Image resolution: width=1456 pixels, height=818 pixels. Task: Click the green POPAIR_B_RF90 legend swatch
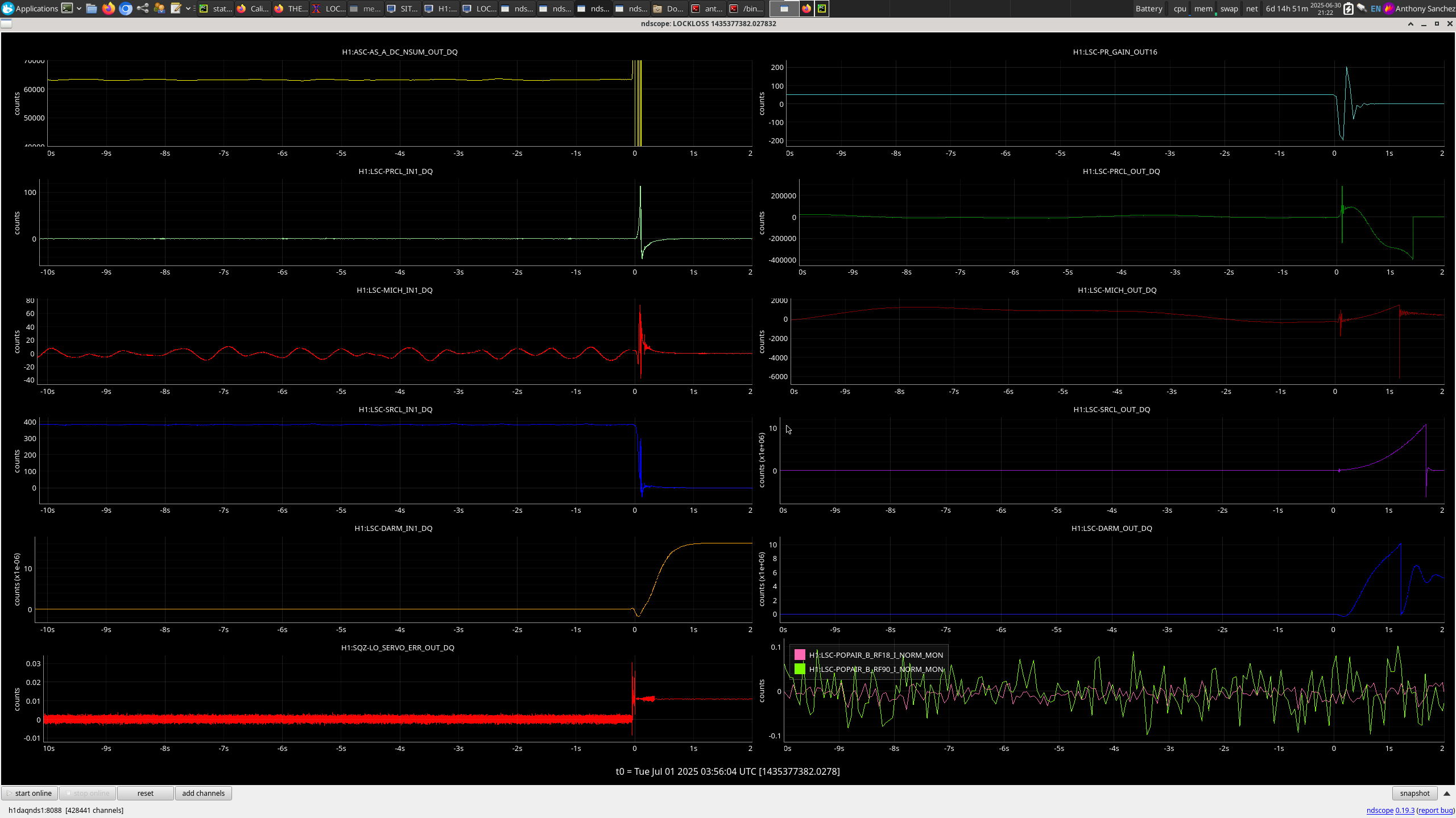point(800,669)
